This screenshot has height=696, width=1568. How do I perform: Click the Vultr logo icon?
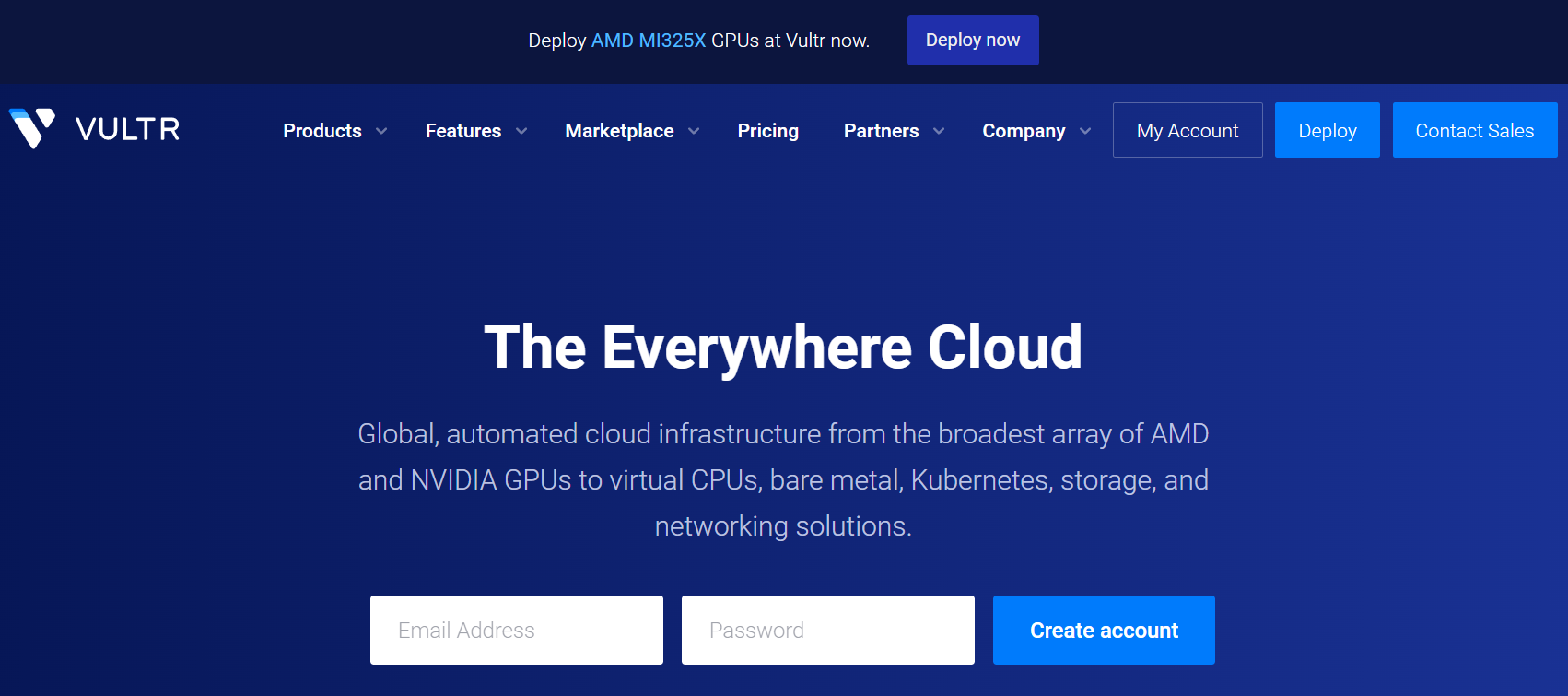tap(32, 128)
